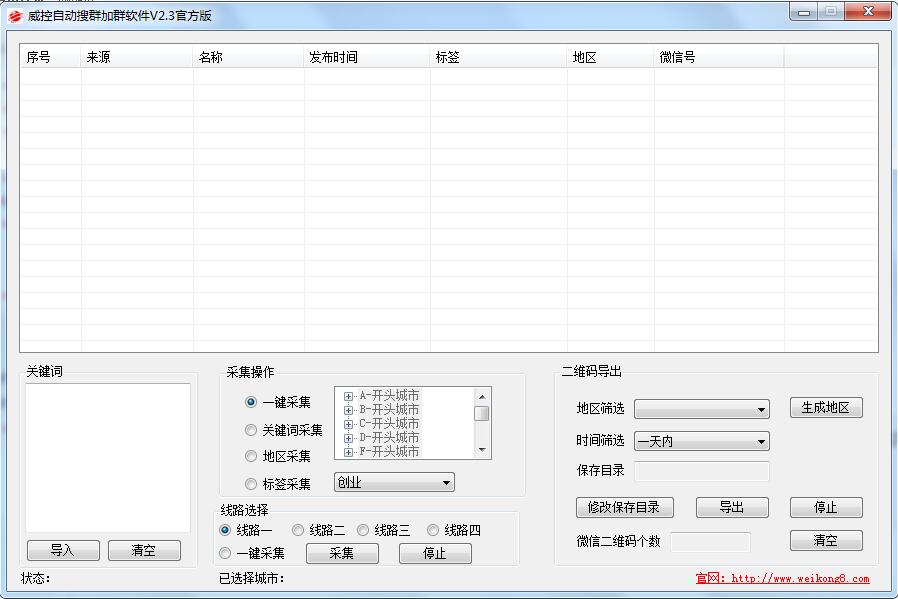Enable 标签采集 radio option
Viewport: 898px width, 599px height.
pyautogui.click(x=251, y=484)
